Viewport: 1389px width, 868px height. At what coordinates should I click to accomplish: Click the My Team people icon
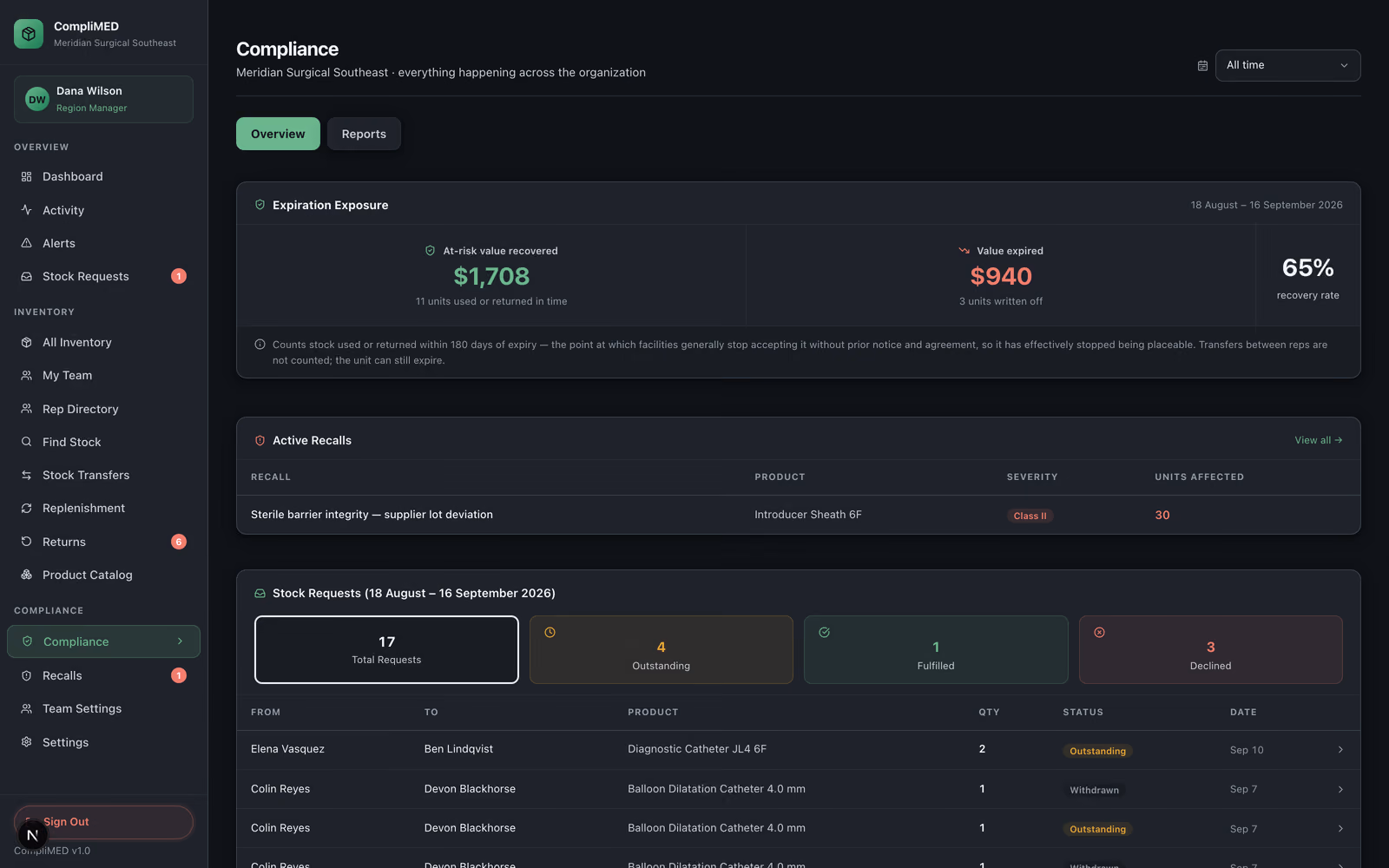(26, 375)
